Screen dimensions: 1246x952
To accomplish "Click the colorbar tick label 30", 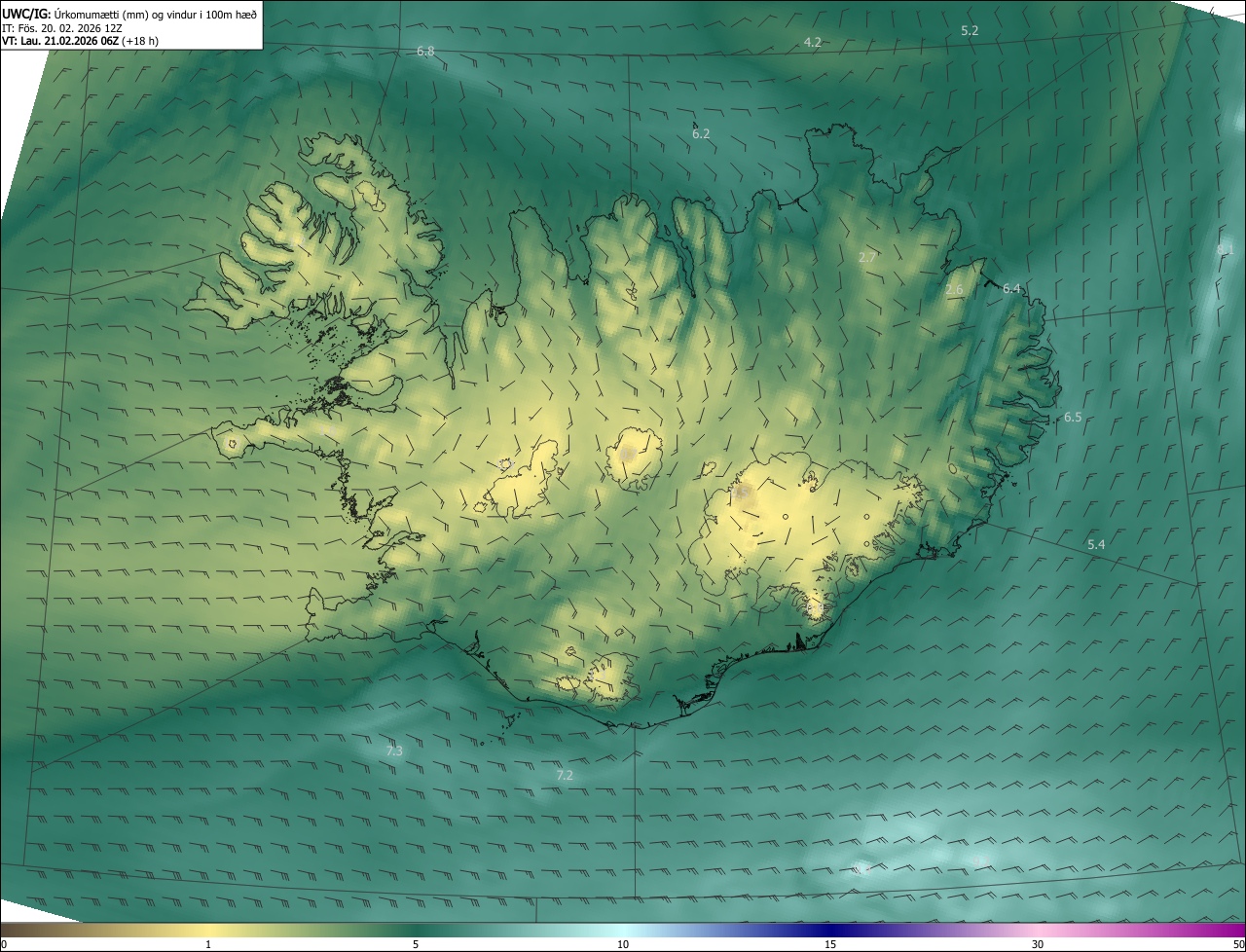I will (x=1038, y=944).
